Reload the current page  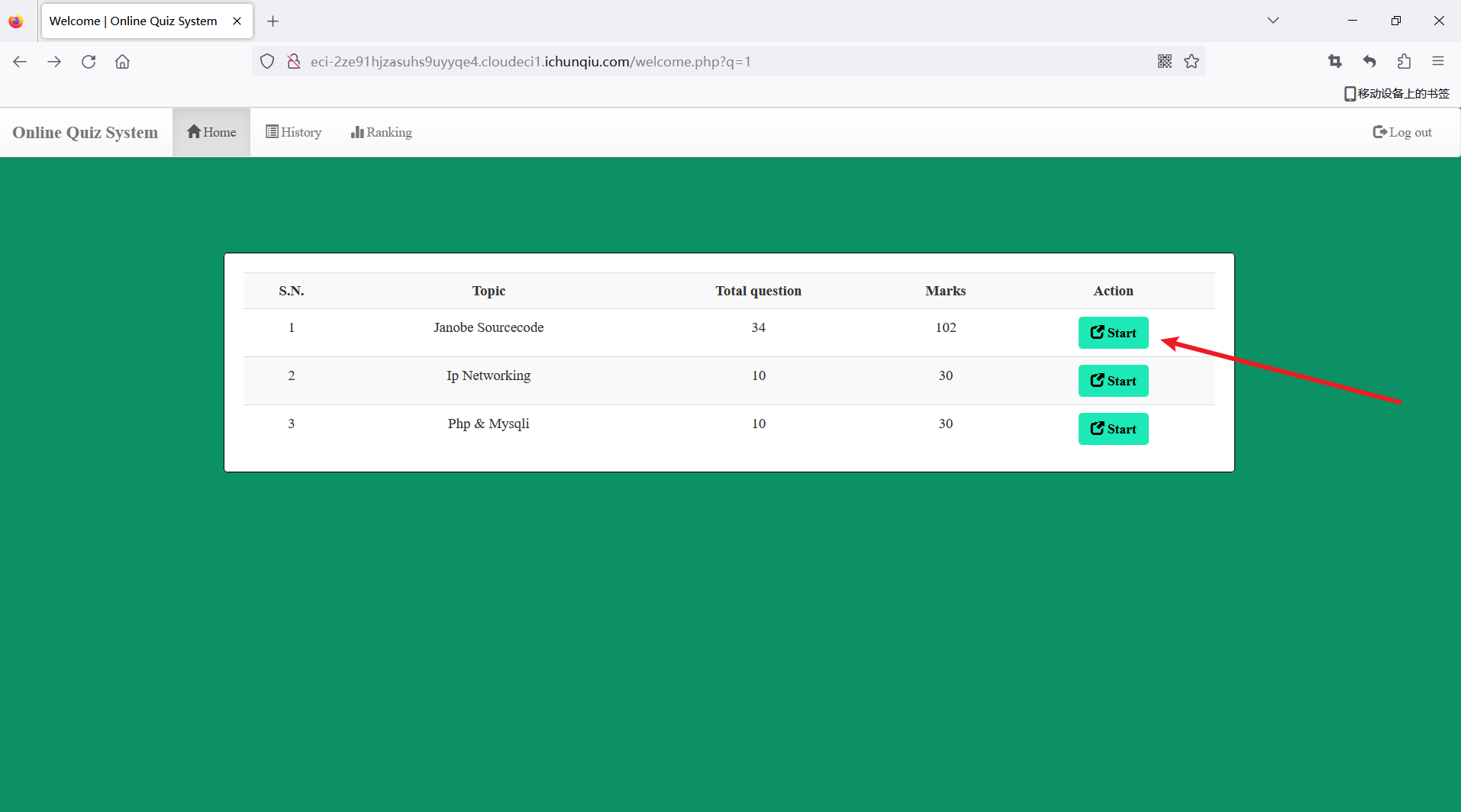89,61
